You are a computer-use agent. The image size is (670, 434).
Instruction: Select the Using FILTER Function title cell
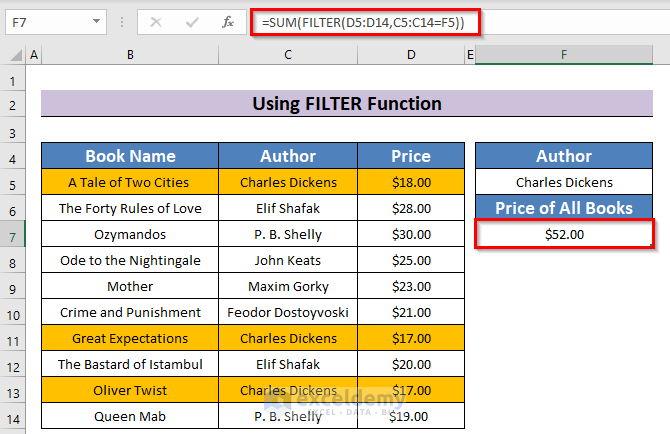point(347,104)
